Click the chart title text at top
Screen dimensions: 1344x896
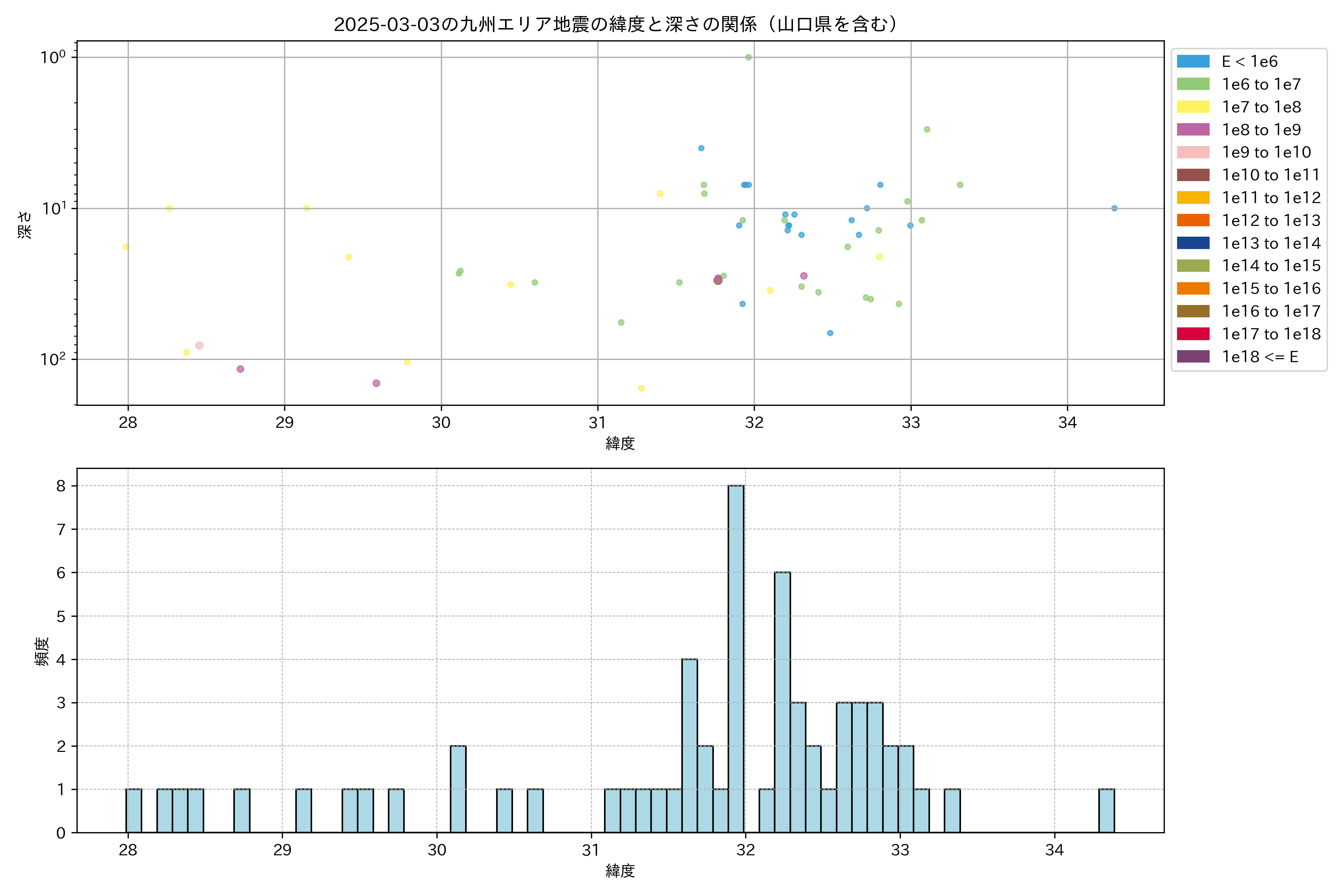615,25
